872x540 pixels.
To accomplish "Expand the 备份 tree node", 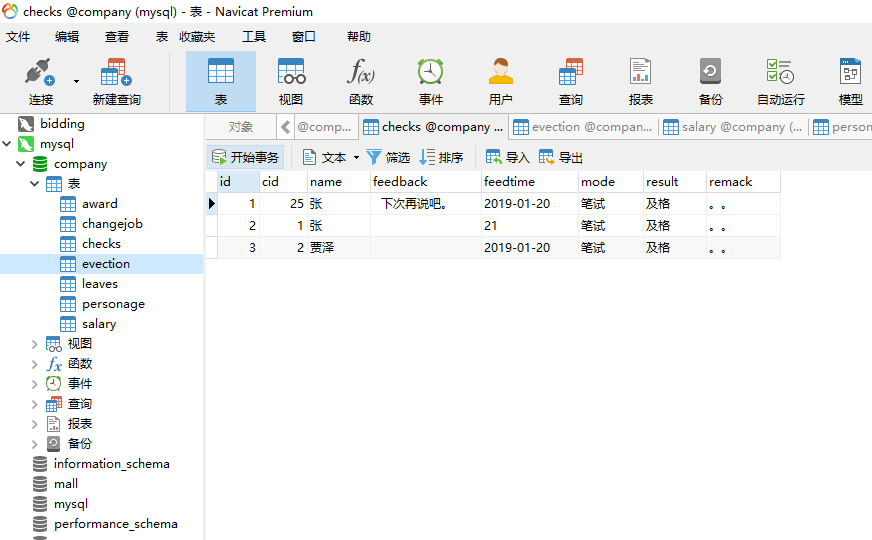I will 34,444.
